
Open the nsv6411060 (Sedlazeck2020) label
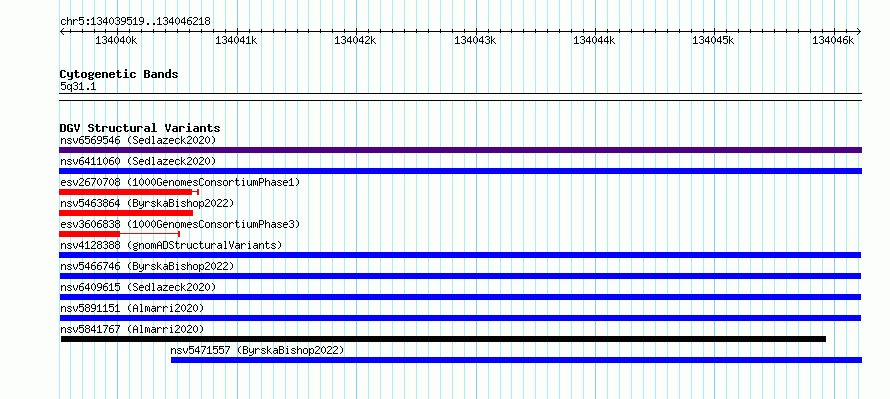138,161
